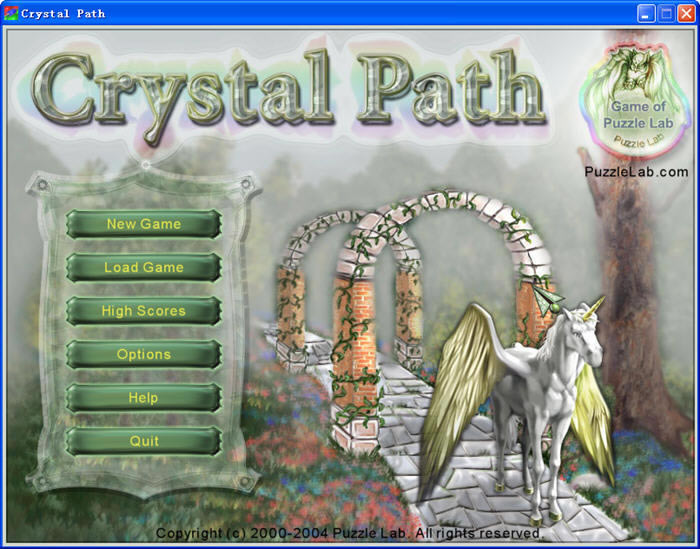Click the unicorn's golden horn
Screen dimensions: 700x549
(x=596, y=301)
